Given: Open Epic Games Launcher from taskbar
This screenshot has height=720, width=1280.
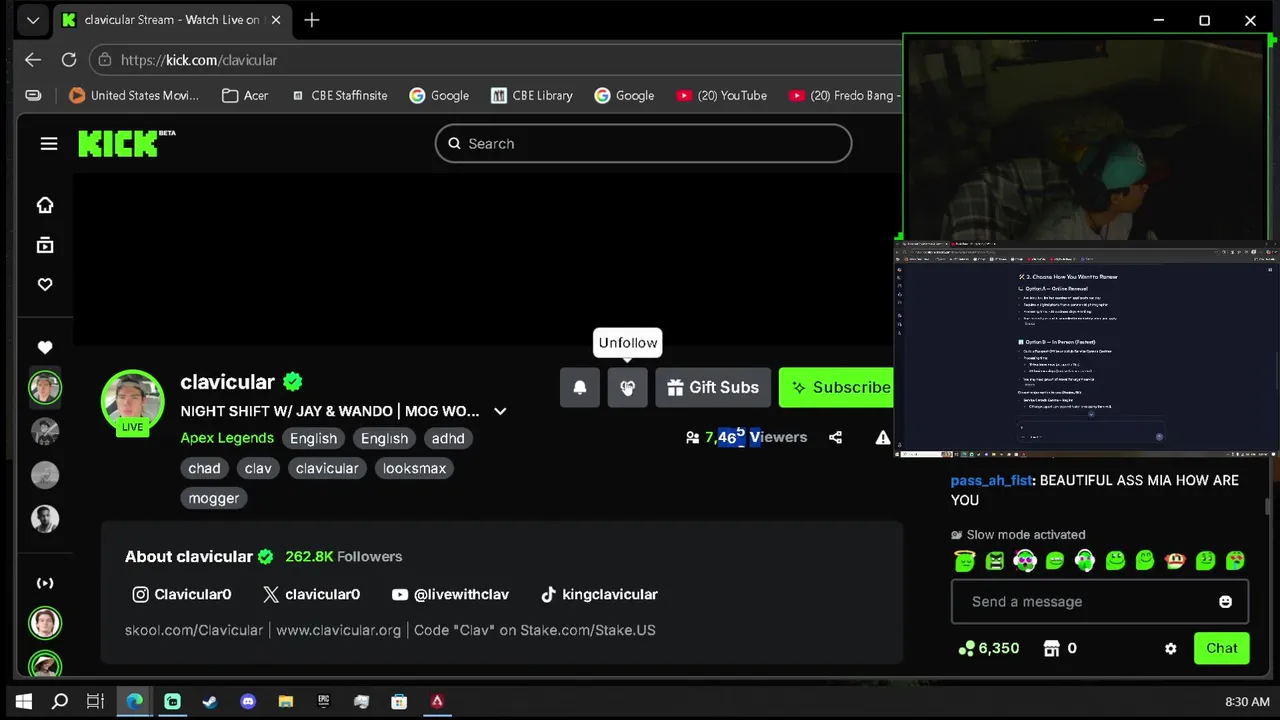Looking at the screenshot, I should (324, 702).
